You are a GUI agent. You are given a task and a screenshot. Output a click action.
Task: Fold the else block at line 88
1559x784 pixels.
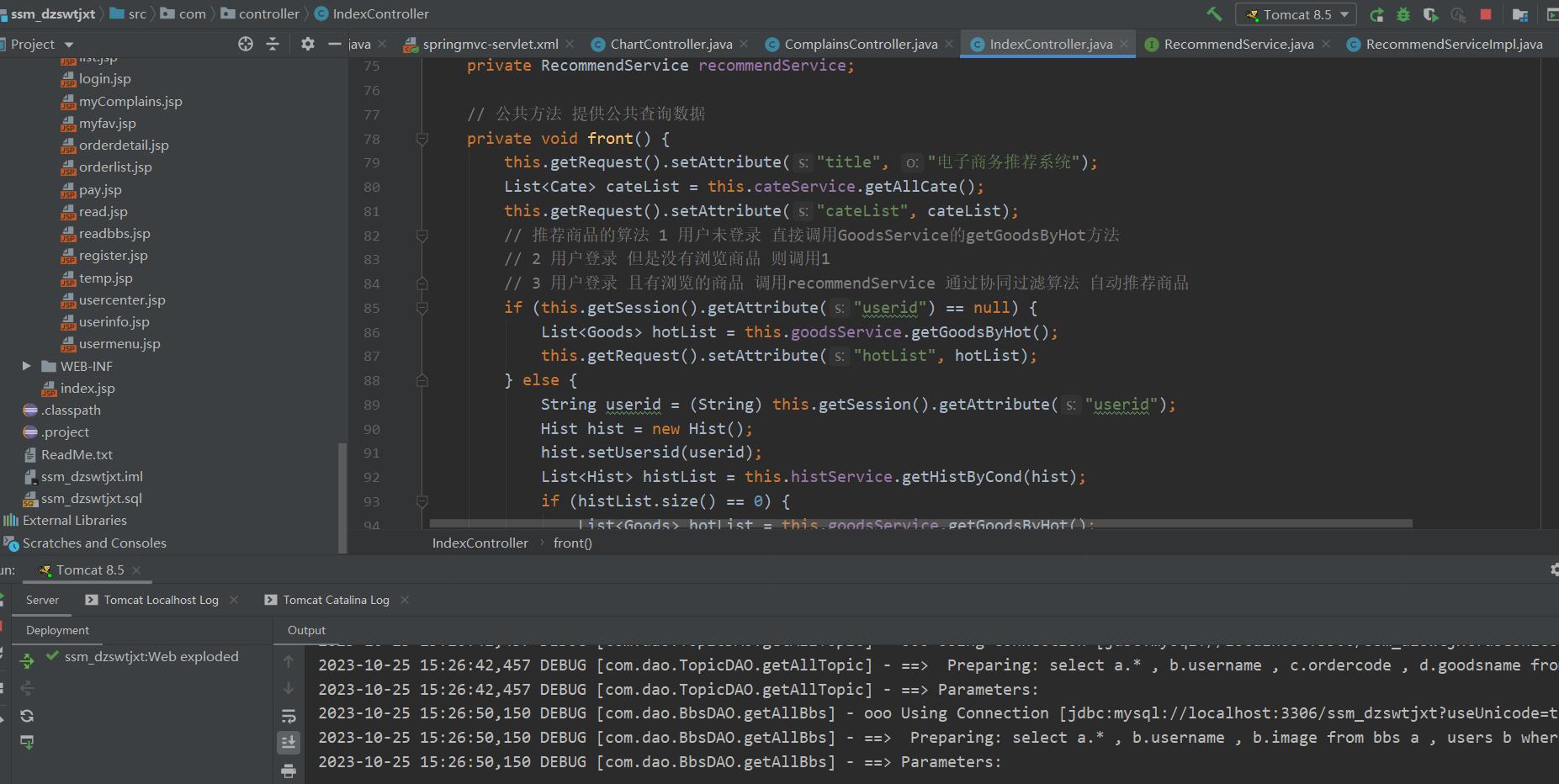[422, 380]
